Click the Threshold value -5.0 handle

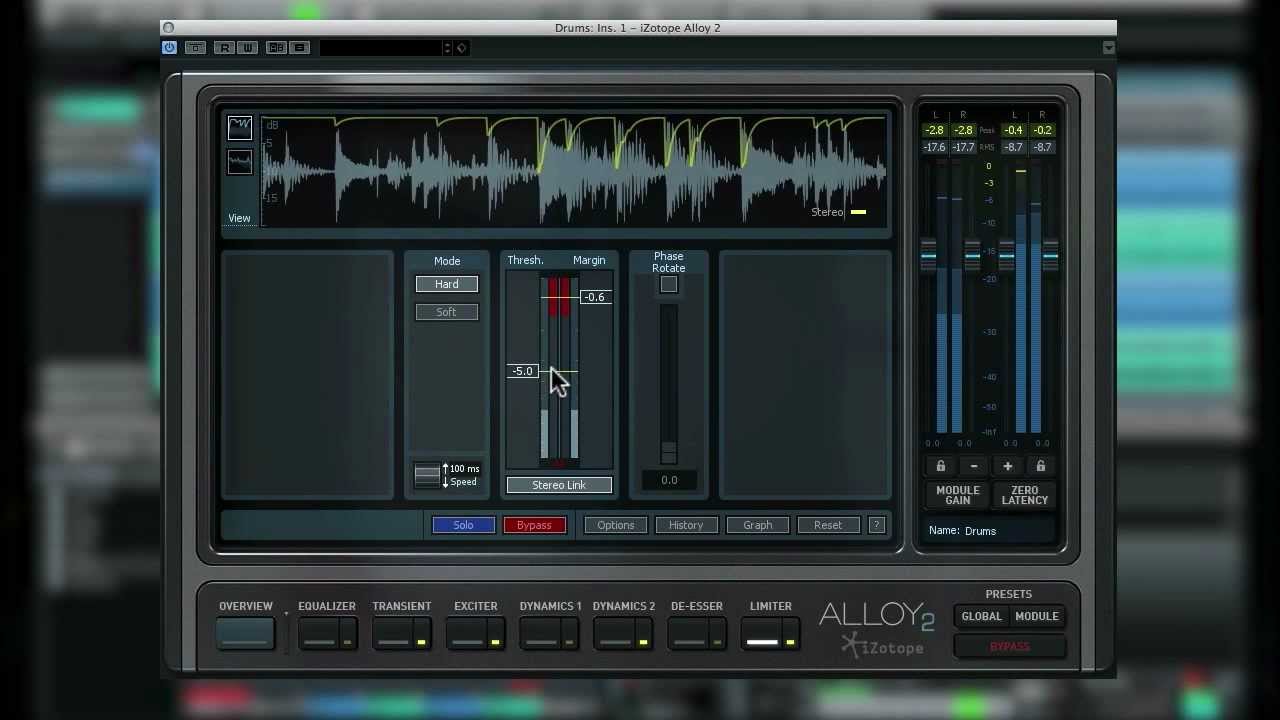coord(523,371)
